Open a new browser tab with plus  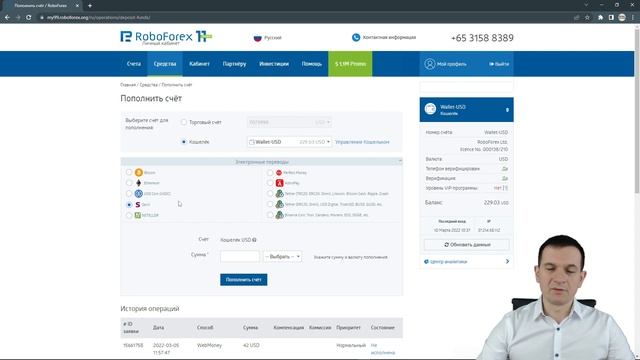[90, 6]
